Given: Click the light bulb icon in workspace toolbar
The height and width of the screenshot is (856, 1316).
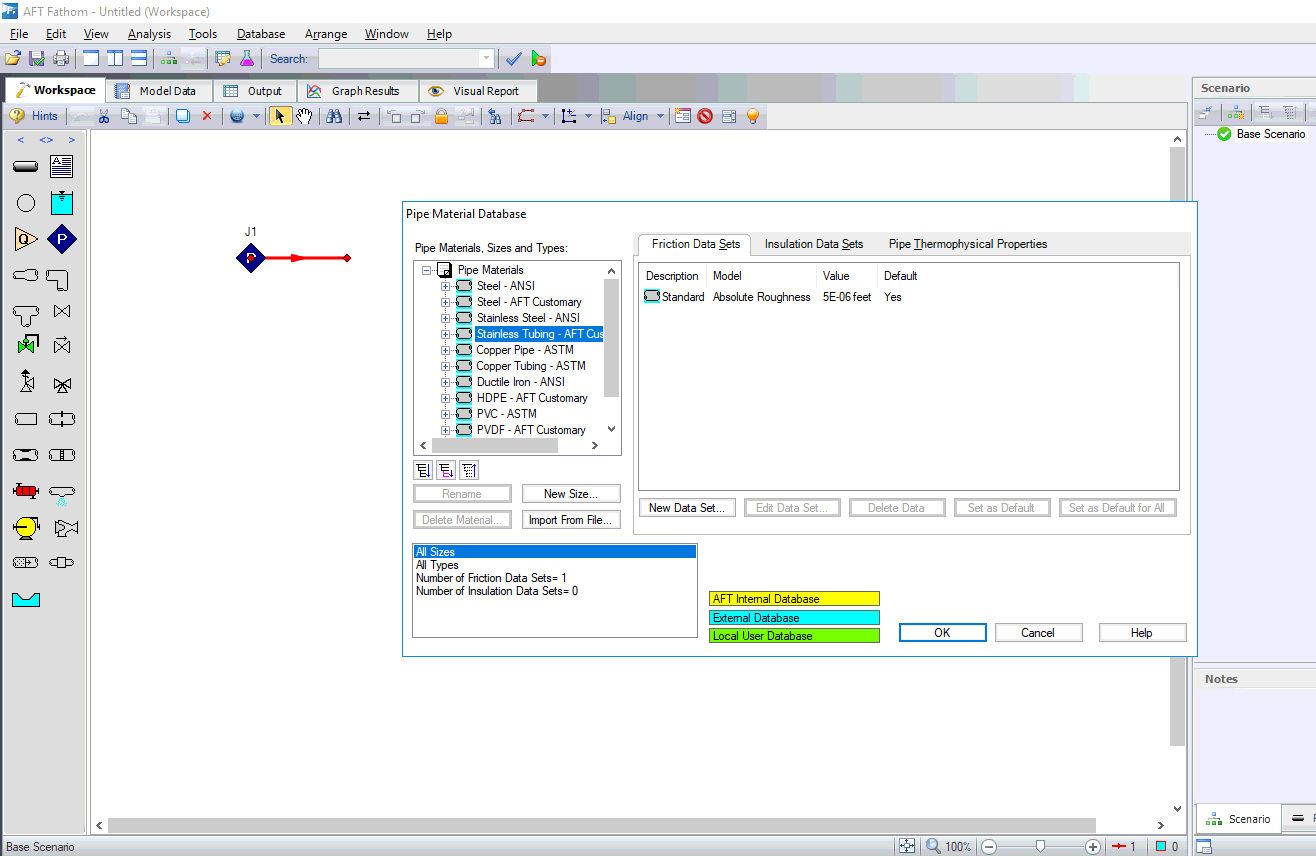Looking at the screenshot, I should point(753,116).
